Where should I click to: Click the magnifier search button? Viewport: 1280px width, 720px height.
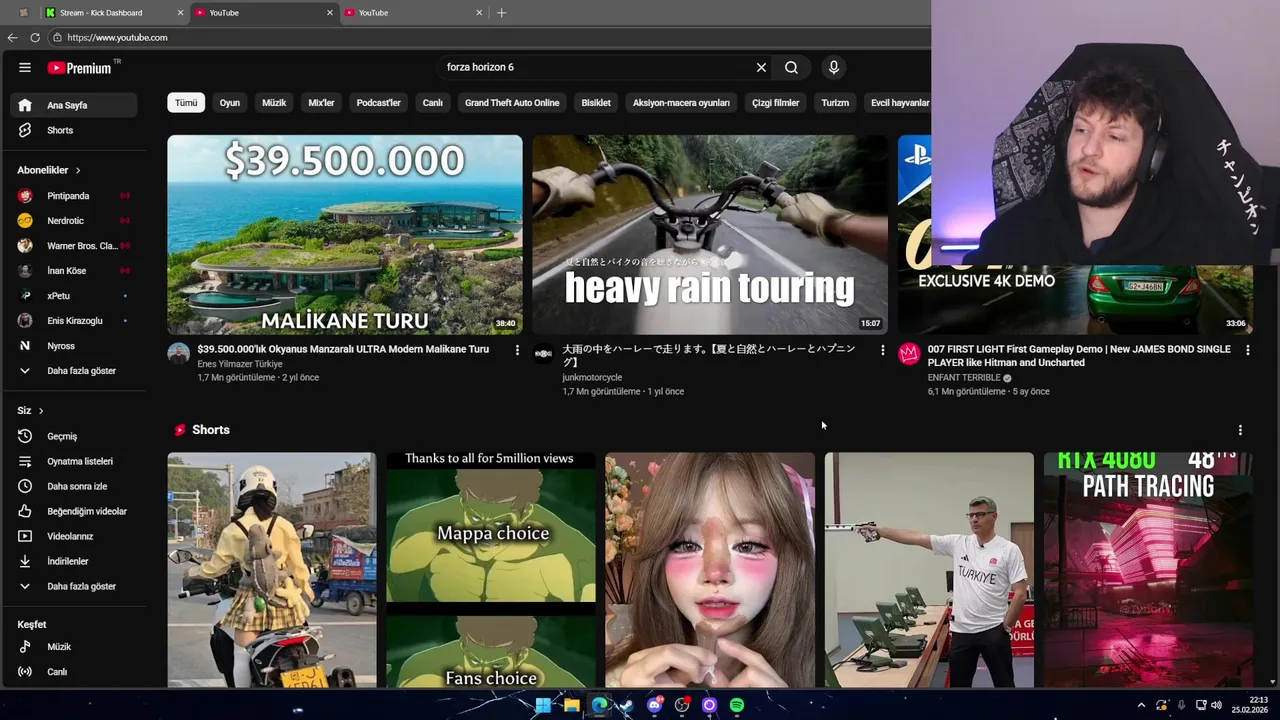pyautogui.click(x=791, y=67)
